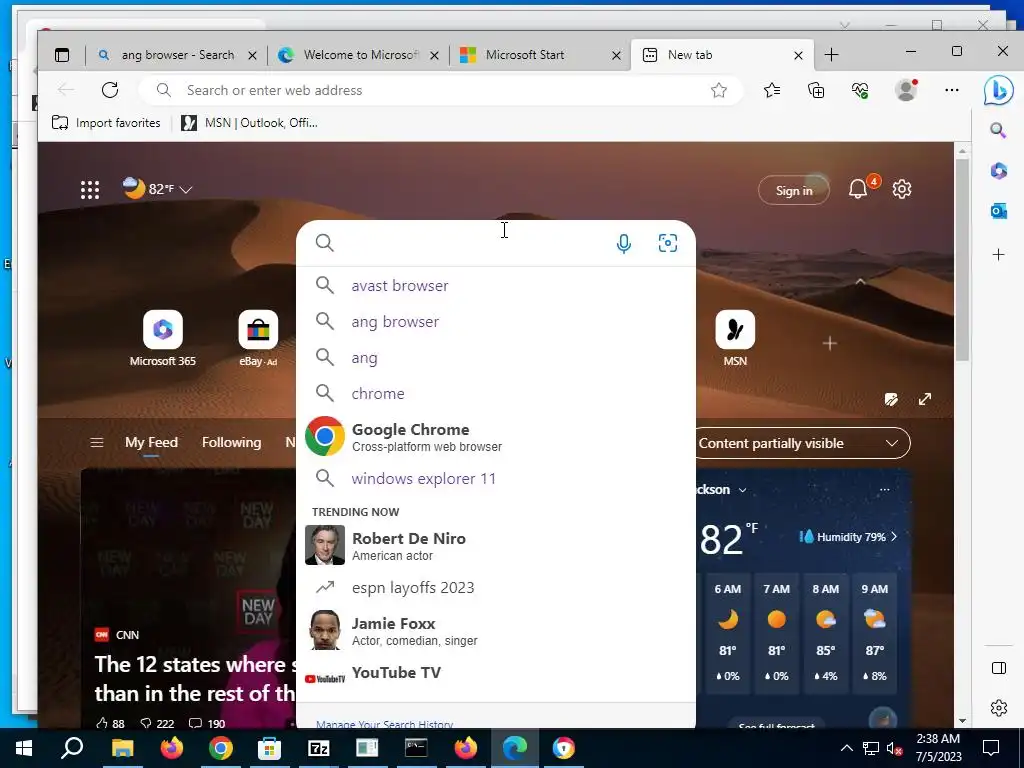Open Windows Start menu button
Image resolution: width=1024 pixels, height=768 pixels.
click(24, 748)
